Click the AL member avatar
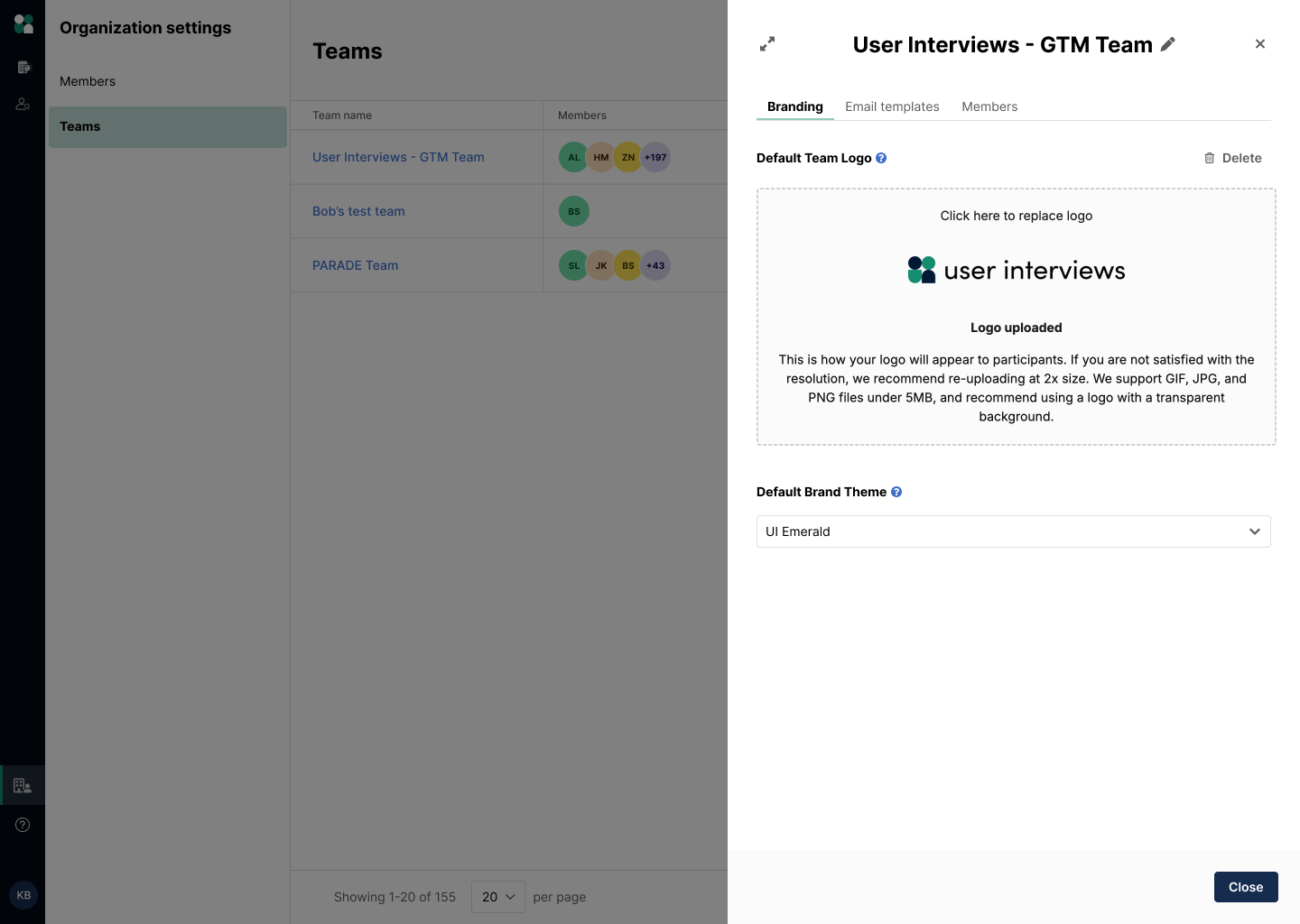The height and width of the screenshot is (924, 1300). (x=574, y=157)
